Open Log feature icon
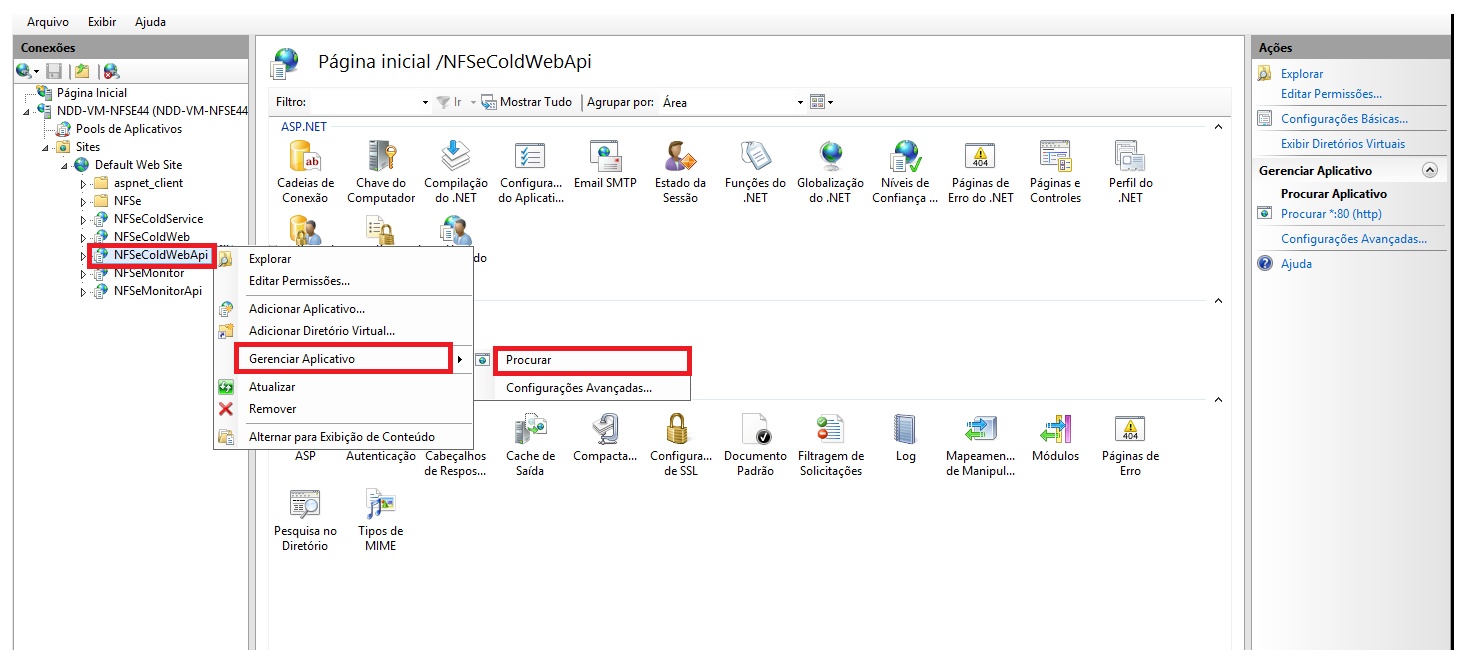 click(x=905, y=438)
